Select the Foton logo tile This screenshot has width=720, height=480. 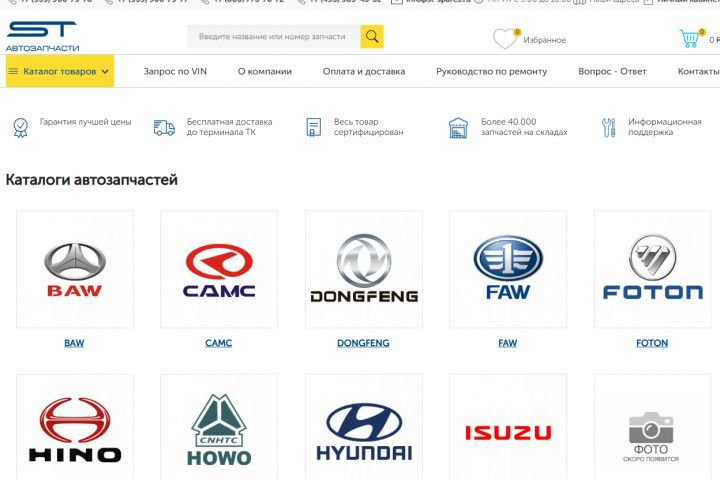(x=652, y=269)
